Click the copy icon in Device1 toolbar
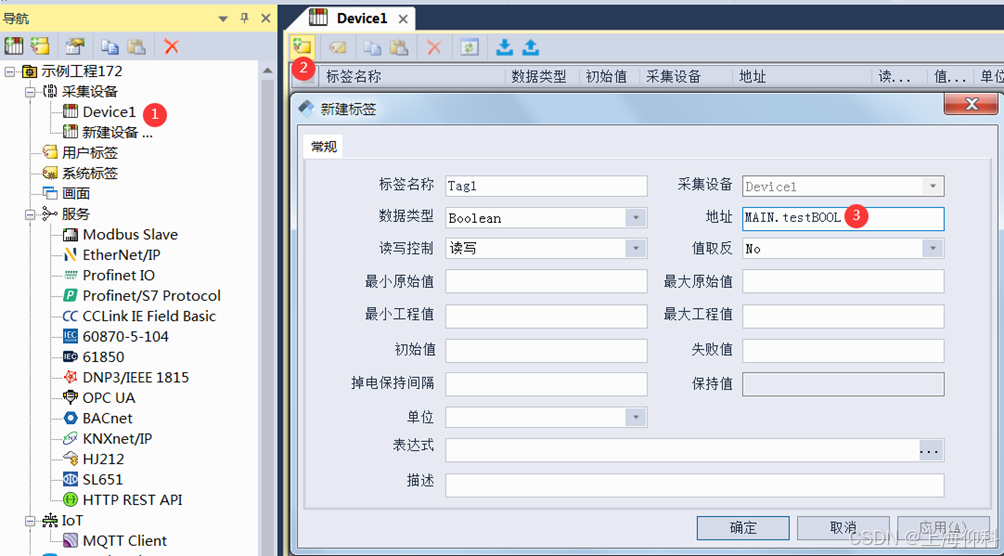Viewport: 1004px width, 556px height. pyautogui.click(x=372, y=47)
